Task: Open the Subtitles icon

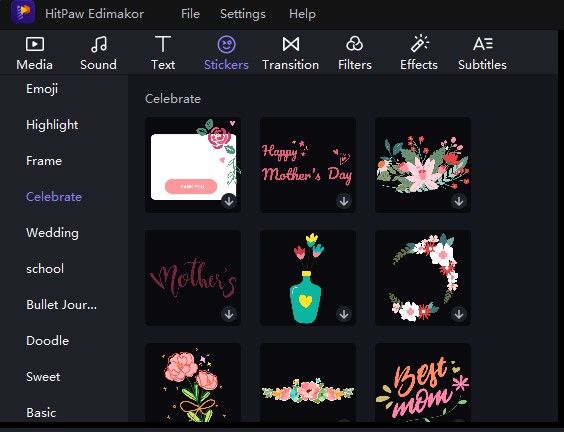Action: (482, 44)
